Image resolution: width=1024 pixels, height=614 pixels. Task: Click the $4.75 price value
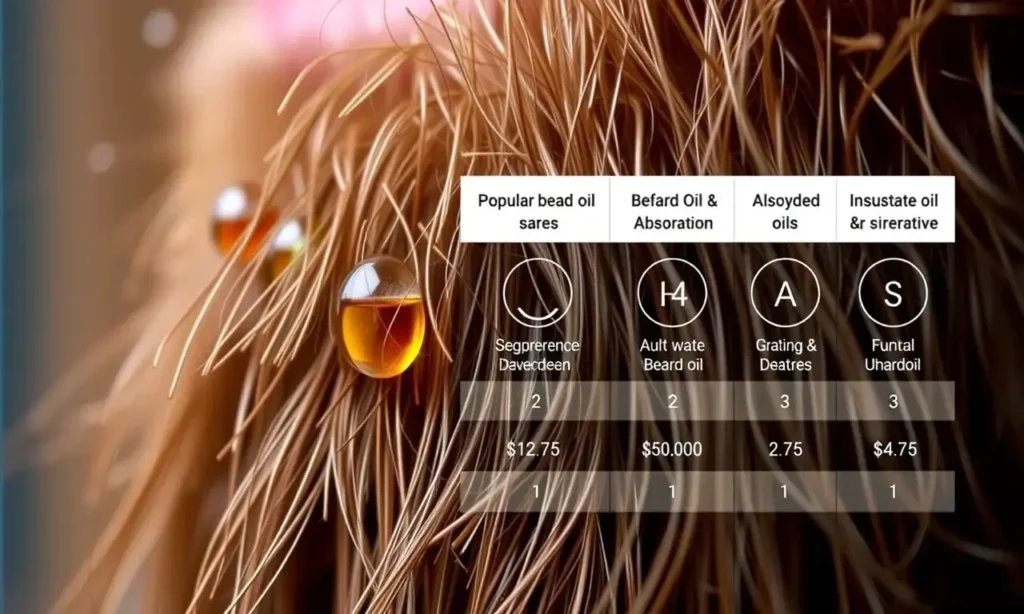coord(895,449)
